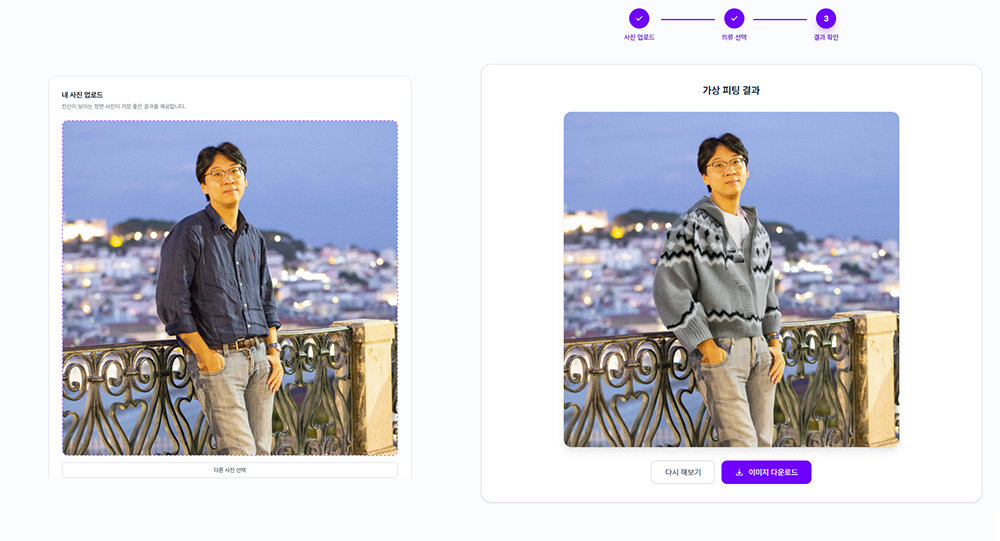Click the step 2 checkmark circle
The image size is (1000, 541).
click(x=734, y=18)
